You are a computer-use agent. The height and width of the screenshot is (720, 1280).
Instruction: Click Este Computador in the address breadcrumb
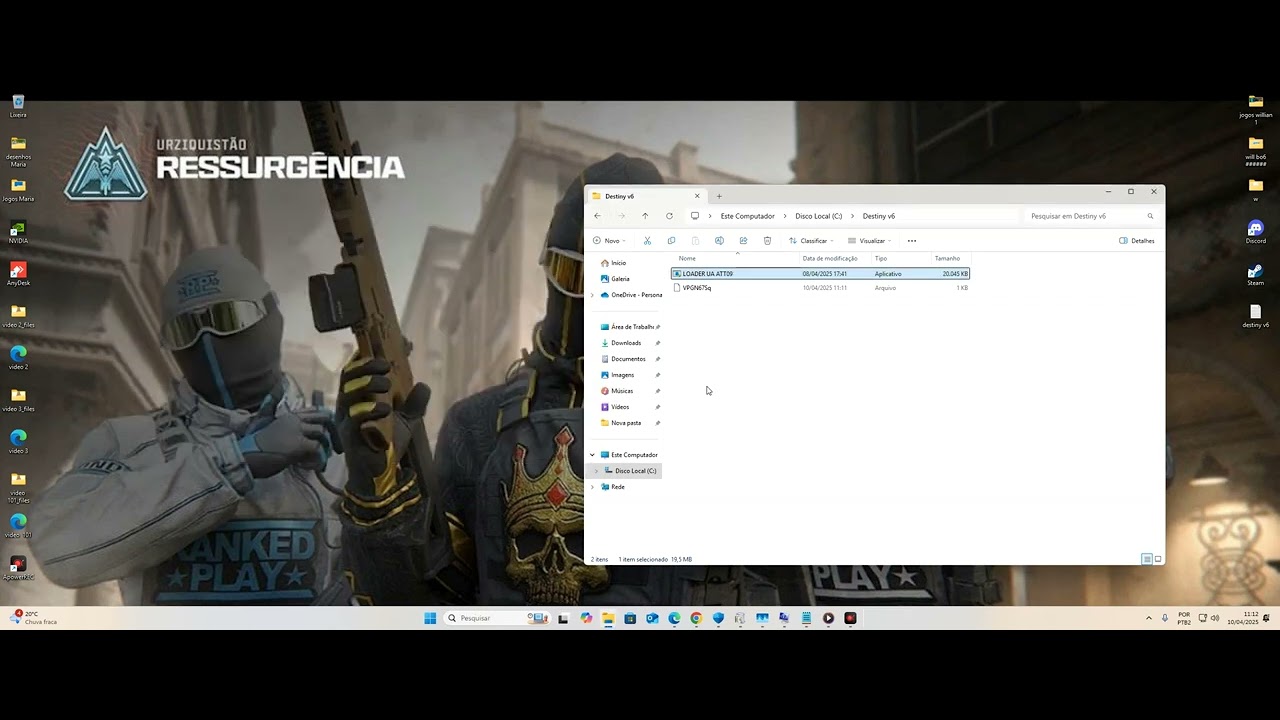point(748,216)
